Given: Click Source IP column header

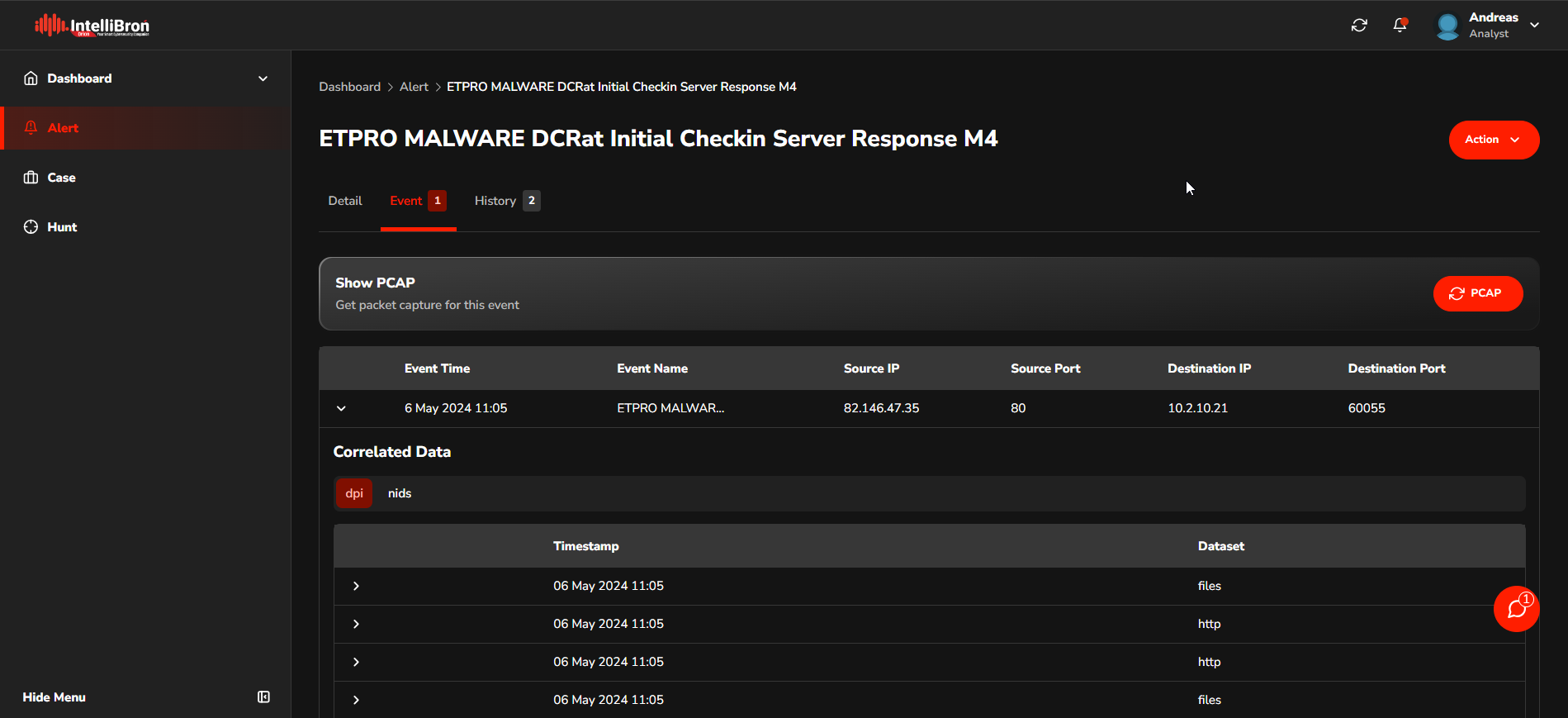Looking at the screenshot, I should (x=871, y=369).
